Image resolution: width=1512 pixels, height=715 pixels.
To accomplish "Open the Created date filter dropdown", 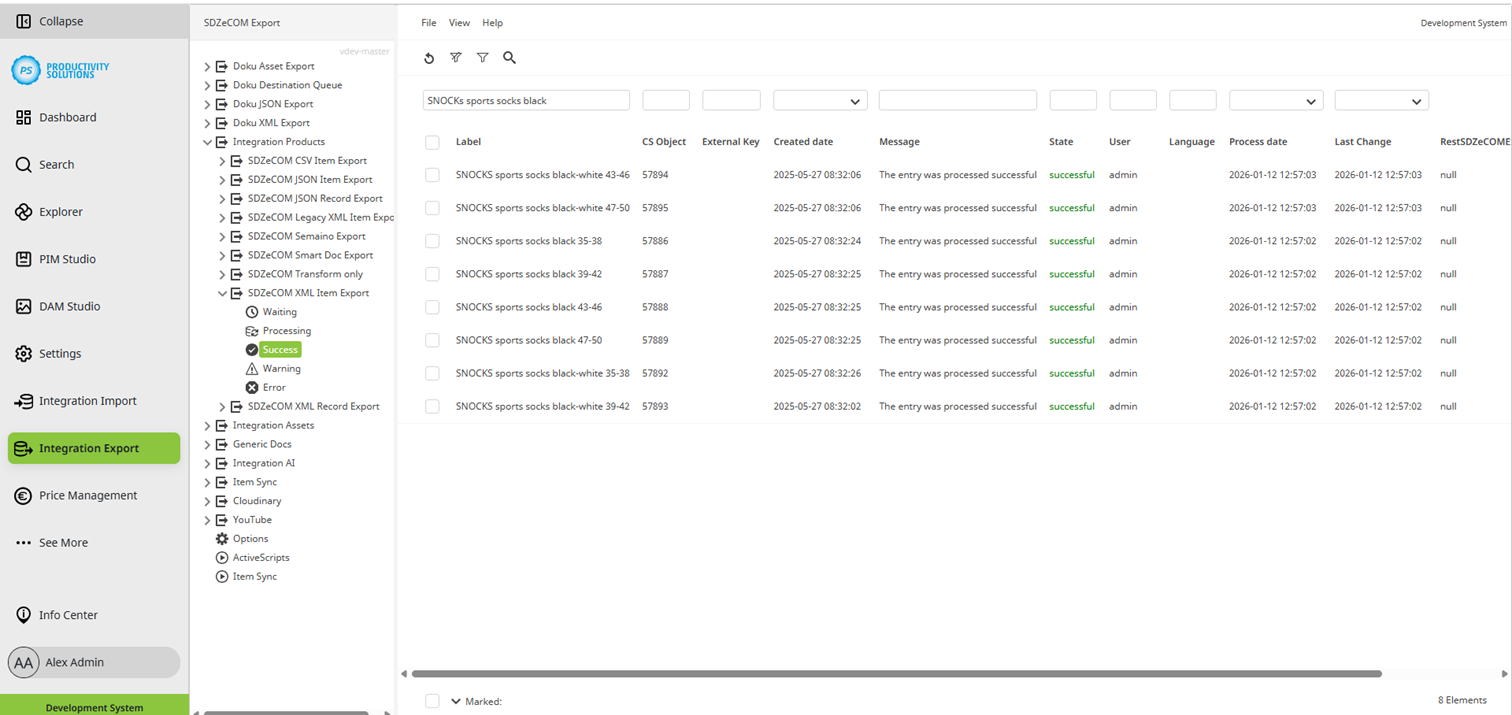I will pyautogui.click(x=820, y=101).
